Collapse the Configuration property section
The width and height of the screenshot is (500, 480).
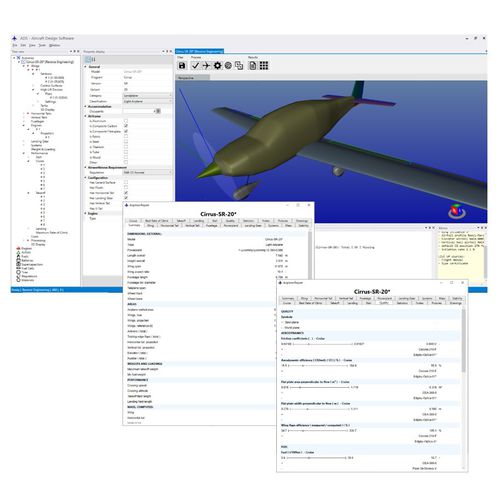point(85,178)
